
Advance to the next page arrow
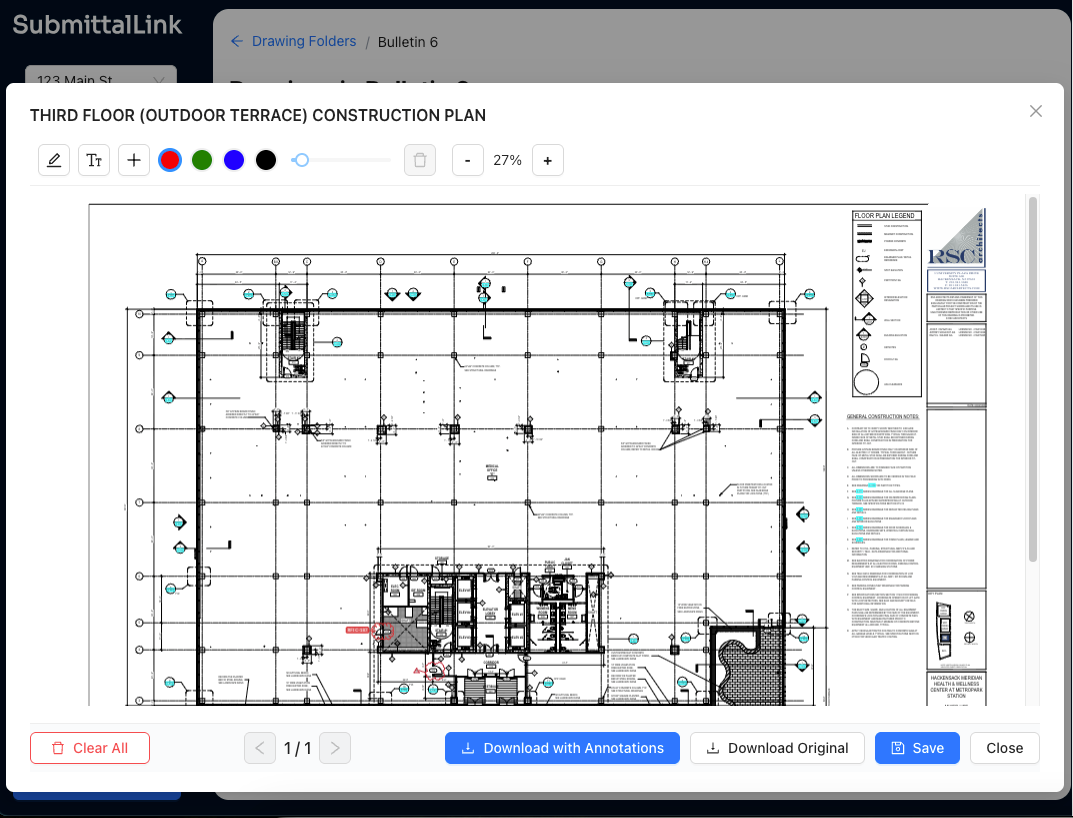(334, 747)
